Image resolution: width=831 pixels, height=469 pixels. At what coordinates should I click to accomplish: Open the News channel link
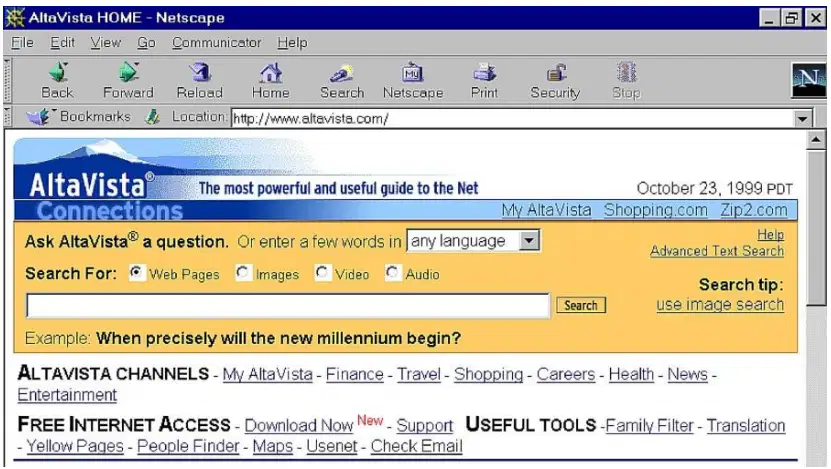coord(687,374)
